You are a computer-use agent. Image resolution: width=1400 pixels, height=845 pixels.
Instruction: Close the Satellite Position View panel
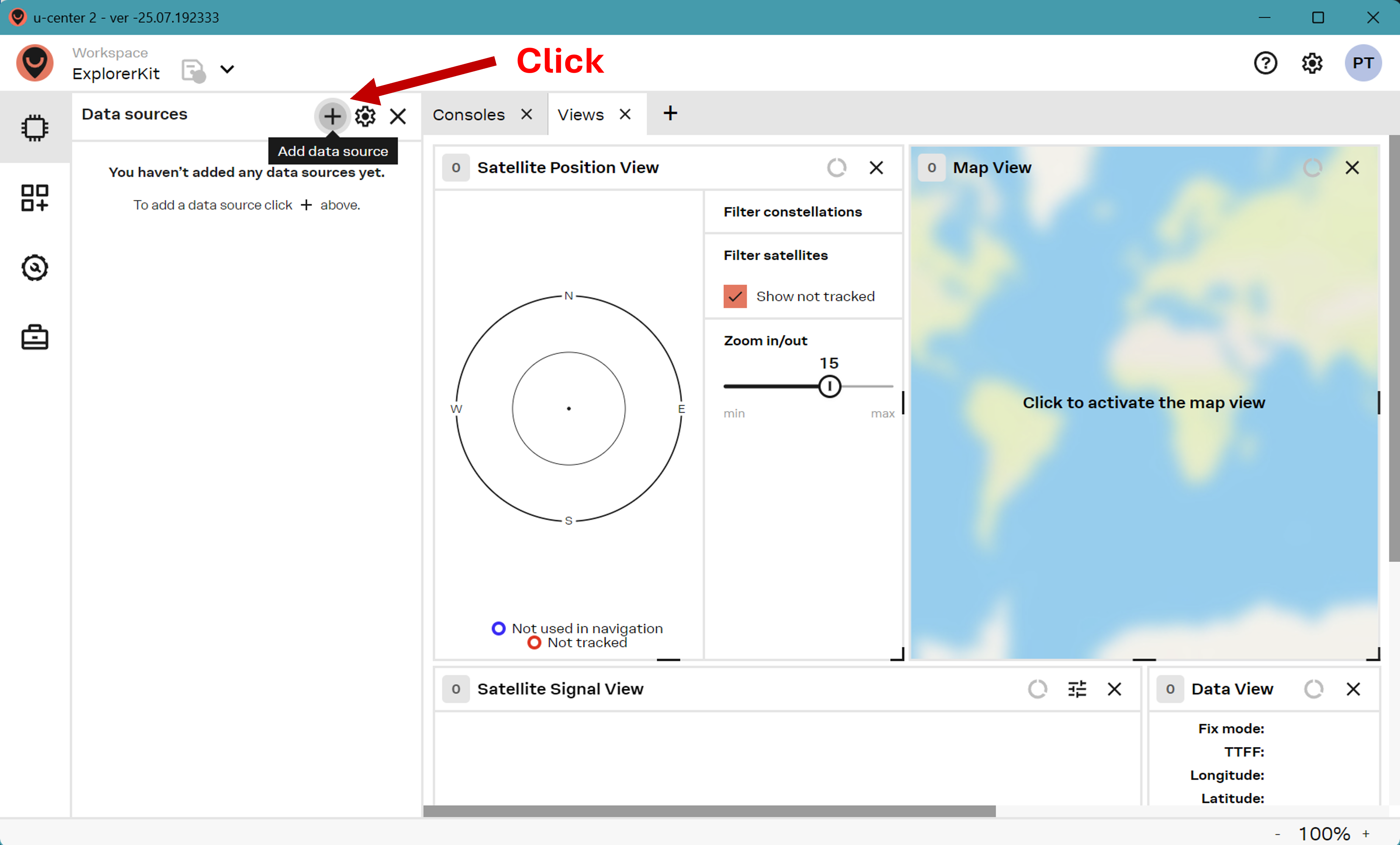pos(876,168)
